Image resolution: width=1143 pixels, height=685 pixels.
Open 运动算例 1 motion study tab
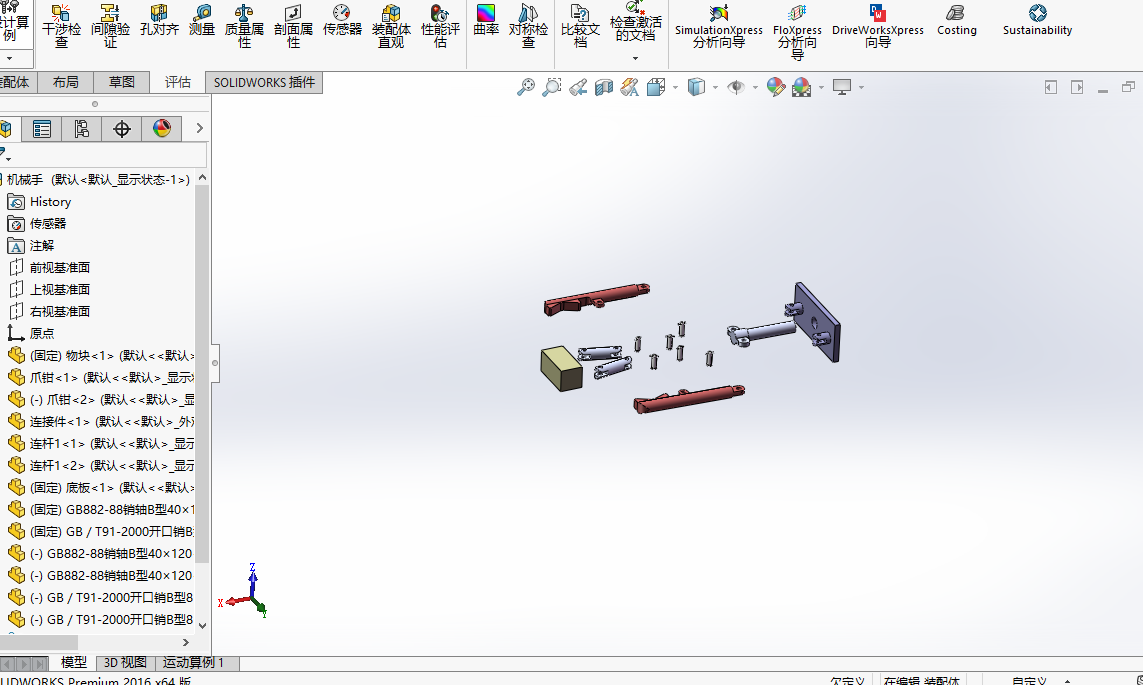point(193,662)
